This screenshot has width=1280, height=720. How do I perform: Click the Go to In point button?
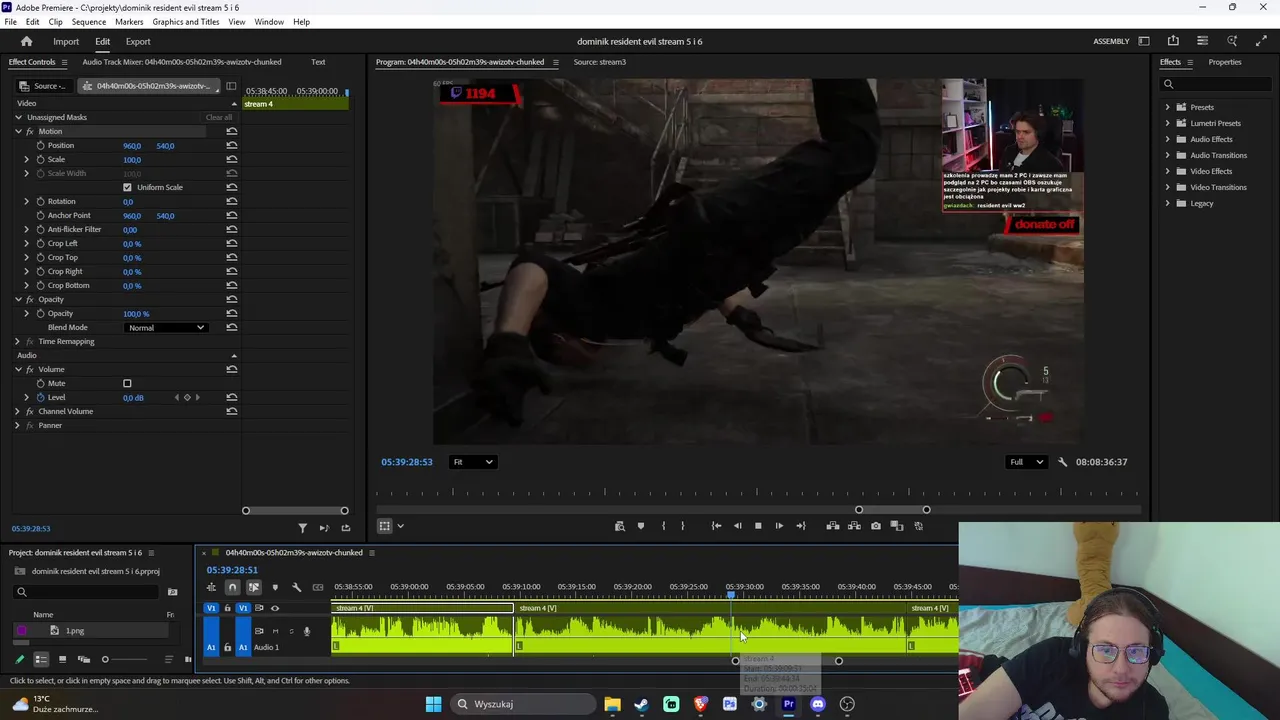point(716,526)
